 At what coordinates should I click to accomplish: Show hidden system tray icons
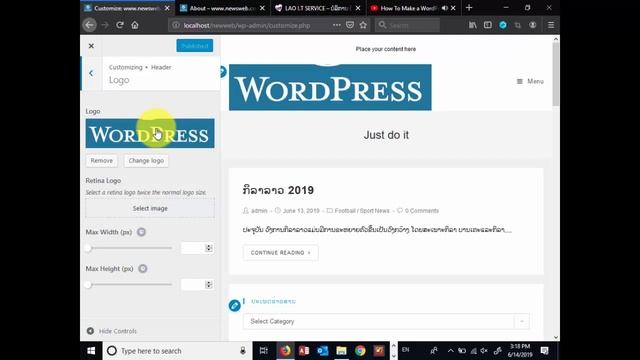click(x=450, y=351)
